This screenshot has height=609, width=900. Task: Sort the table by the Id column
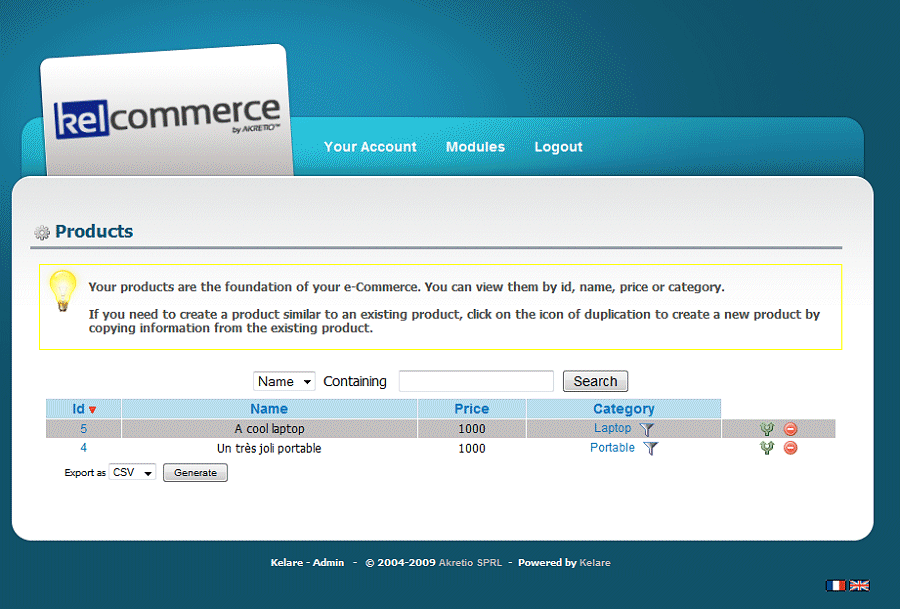coord(79,409)
